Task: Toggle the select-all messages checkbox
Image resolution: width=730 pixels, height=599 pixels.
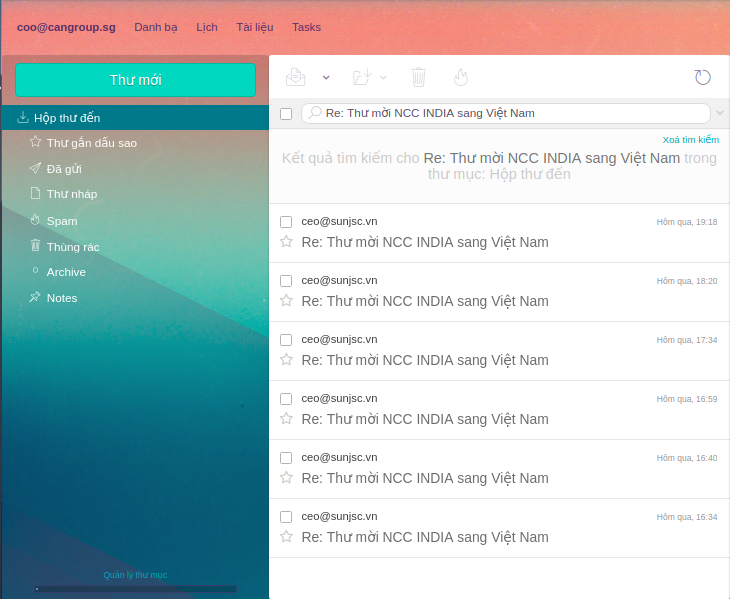Action: 286,114
